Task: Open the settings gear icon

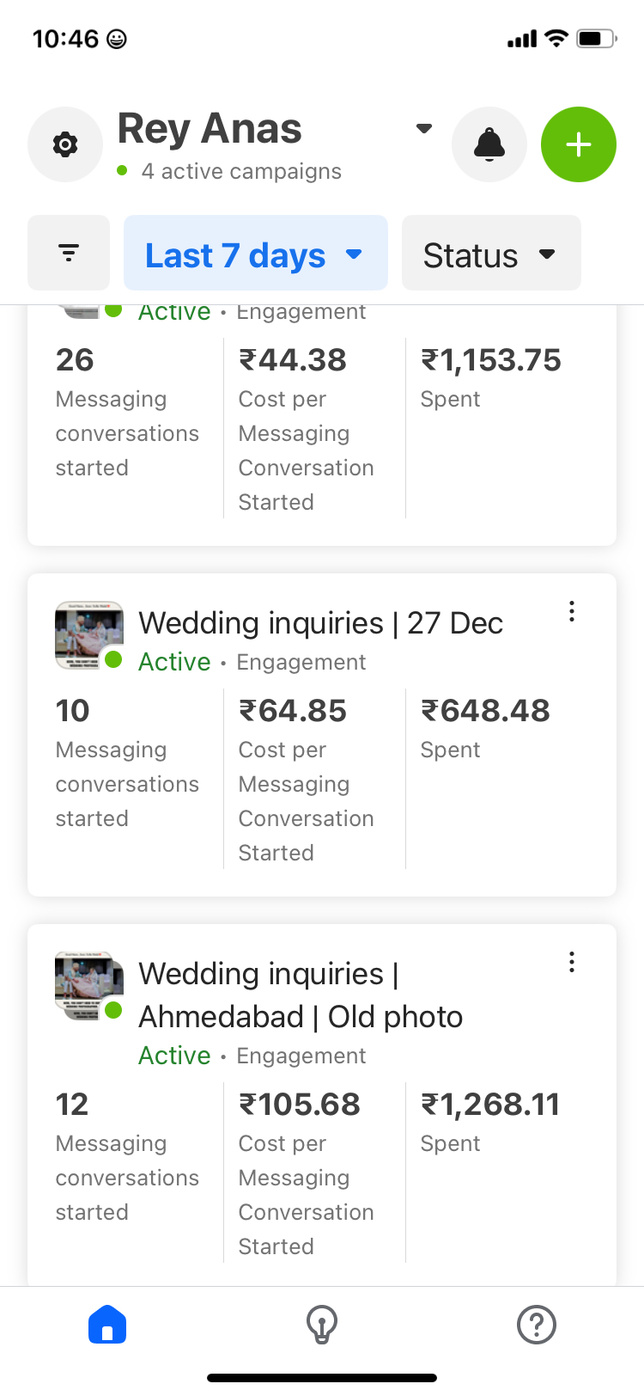Action: (65, 145)
